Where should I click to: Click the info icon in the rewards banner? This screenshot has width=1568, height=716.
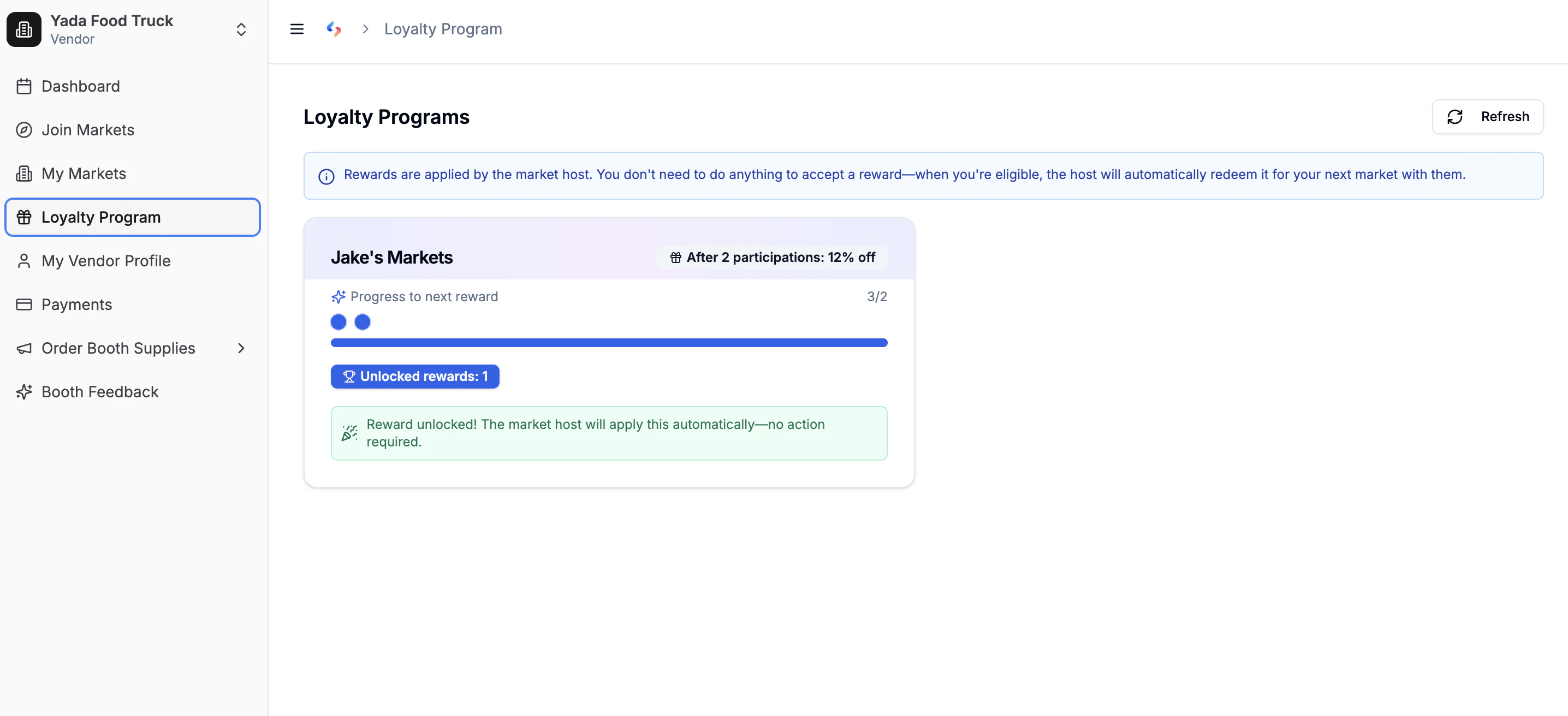tap(326, 176)
